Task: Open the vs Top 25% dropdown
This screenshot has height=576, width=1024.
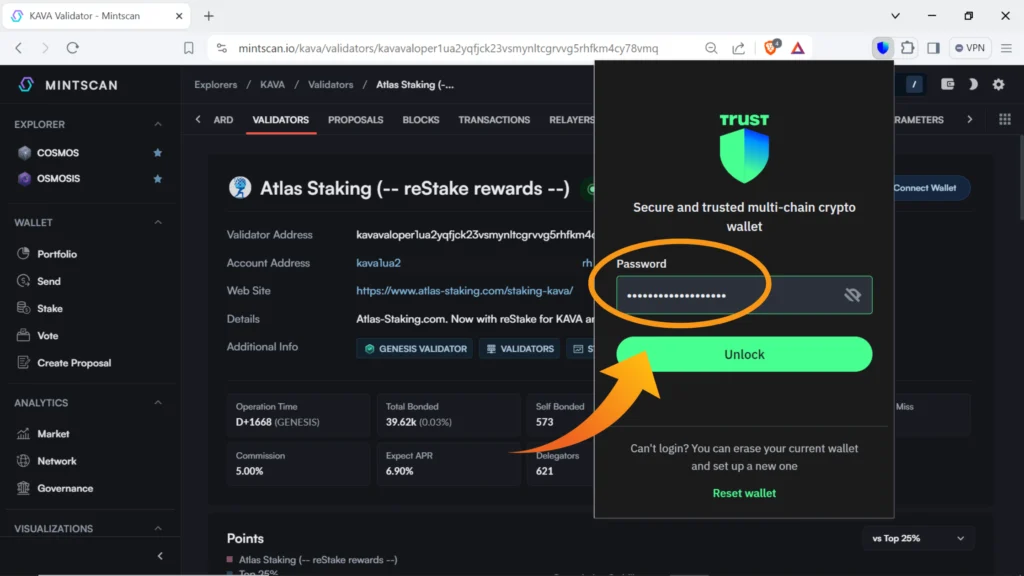Action: click(919, 538)
